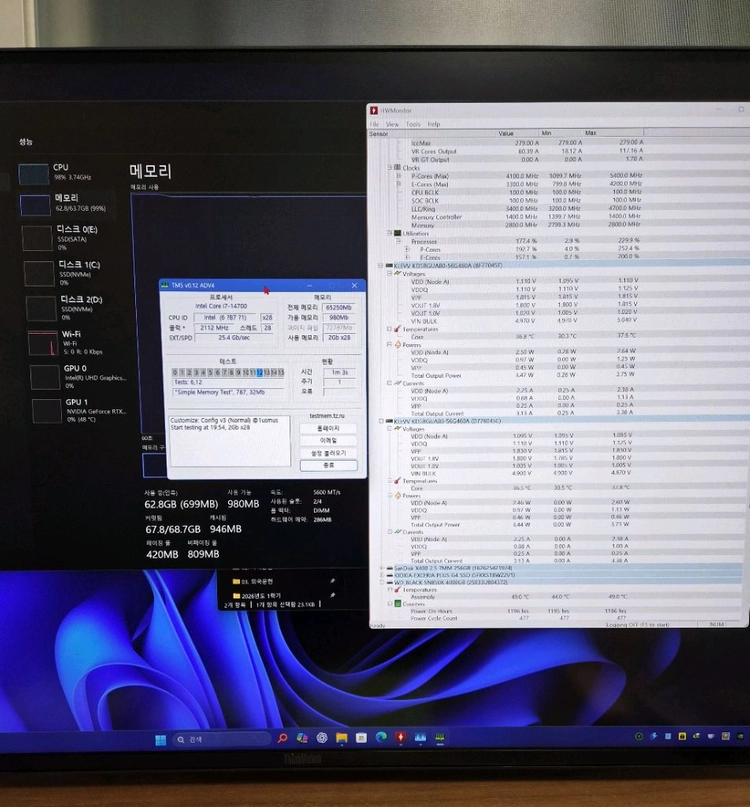Select 디스크 0(E:) in Task Manager sidebar

point(69,238)
